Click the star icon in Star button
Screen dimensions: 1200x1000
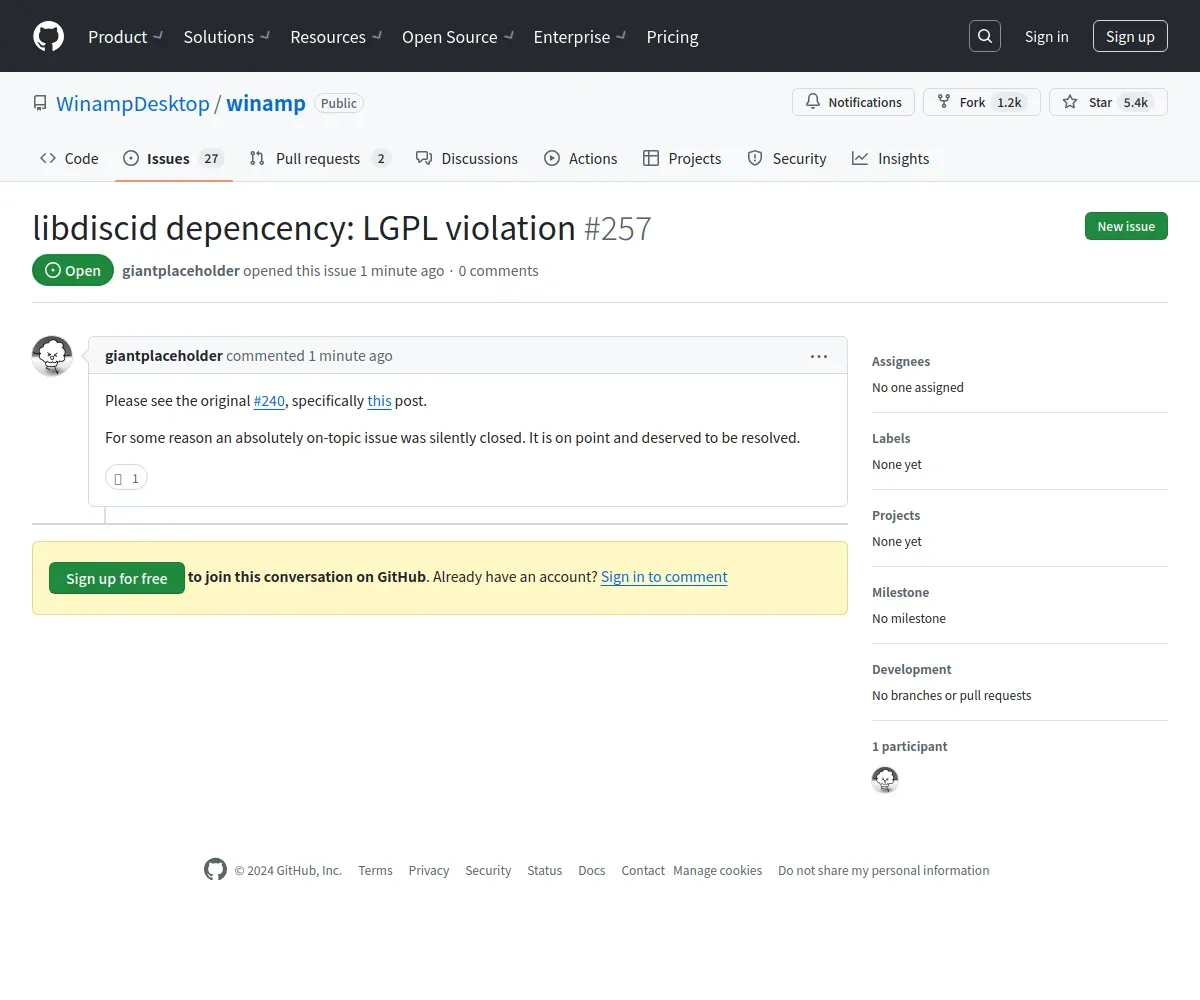pos(1070,102)
